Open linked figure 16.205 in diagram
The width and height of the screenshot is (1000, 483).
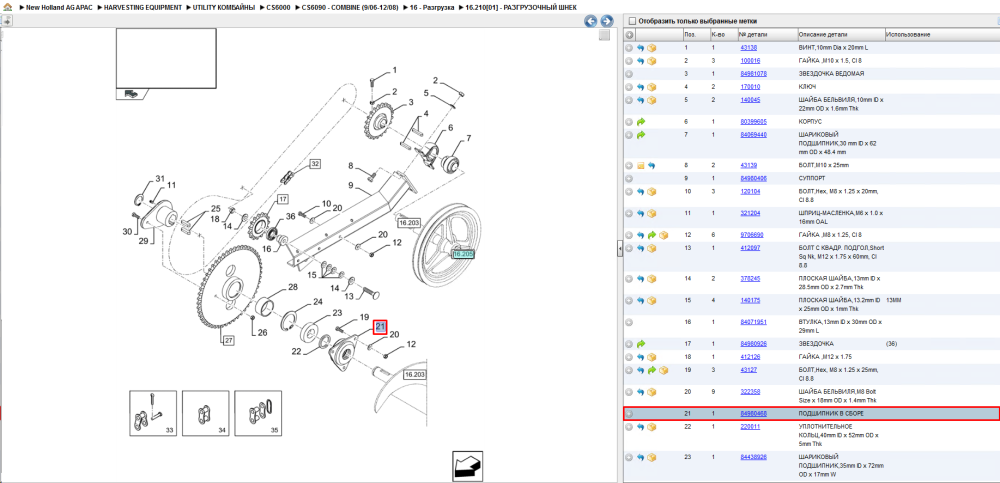coord(463,254)
